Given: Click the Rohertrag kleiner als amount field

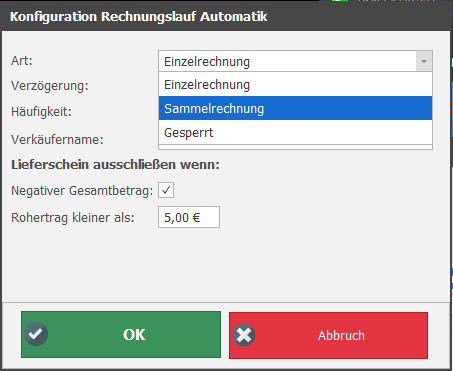Looking at the screenshot, I should pyautogui.click(x=189, y=217).
